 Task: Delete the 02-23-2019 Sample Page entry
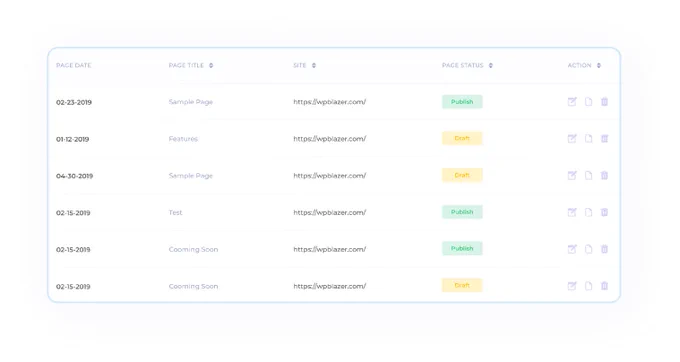tap(604, 101)
